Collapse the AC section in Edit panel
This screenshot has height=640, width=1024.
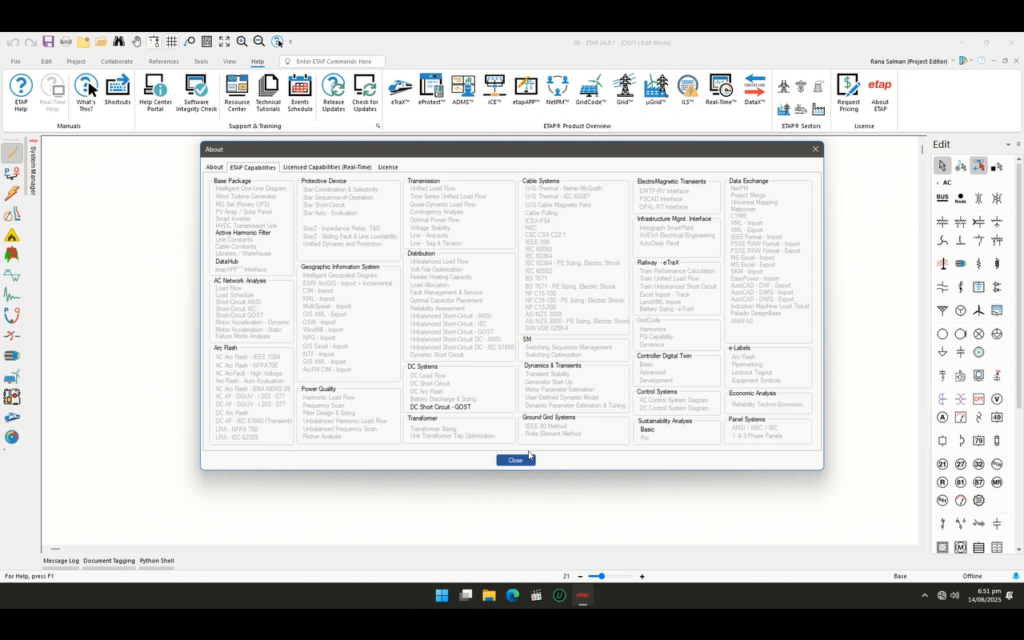tap(938, 183)
